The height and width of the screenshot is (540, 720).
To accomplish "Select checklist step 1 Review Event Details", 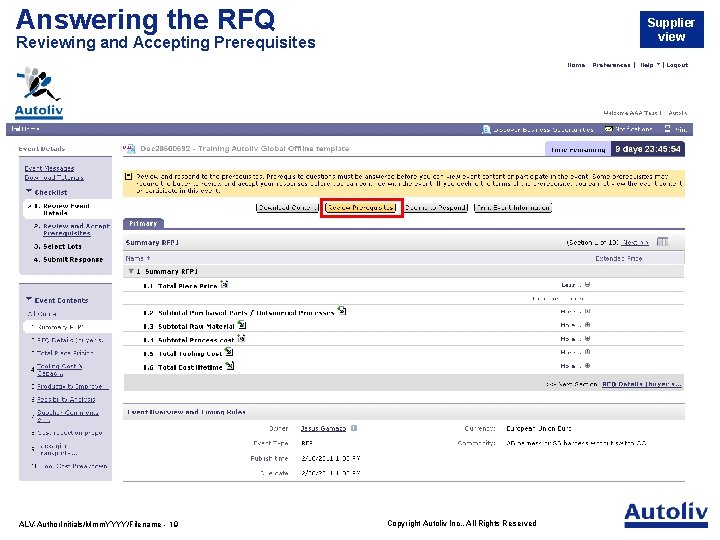I will 67,209.
